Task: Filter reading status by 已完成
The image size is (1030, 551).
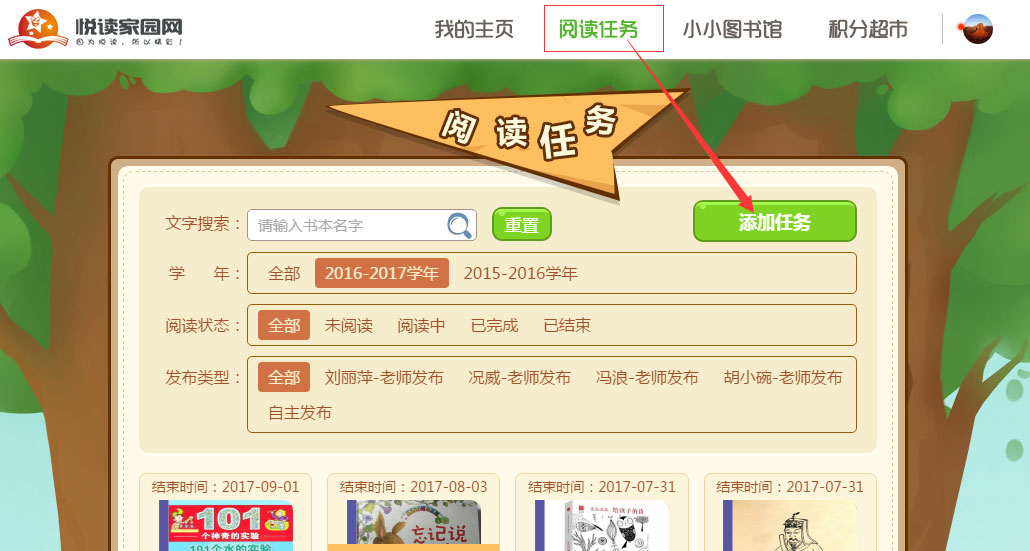Action: pyautogui.click(x=494, y=325)
